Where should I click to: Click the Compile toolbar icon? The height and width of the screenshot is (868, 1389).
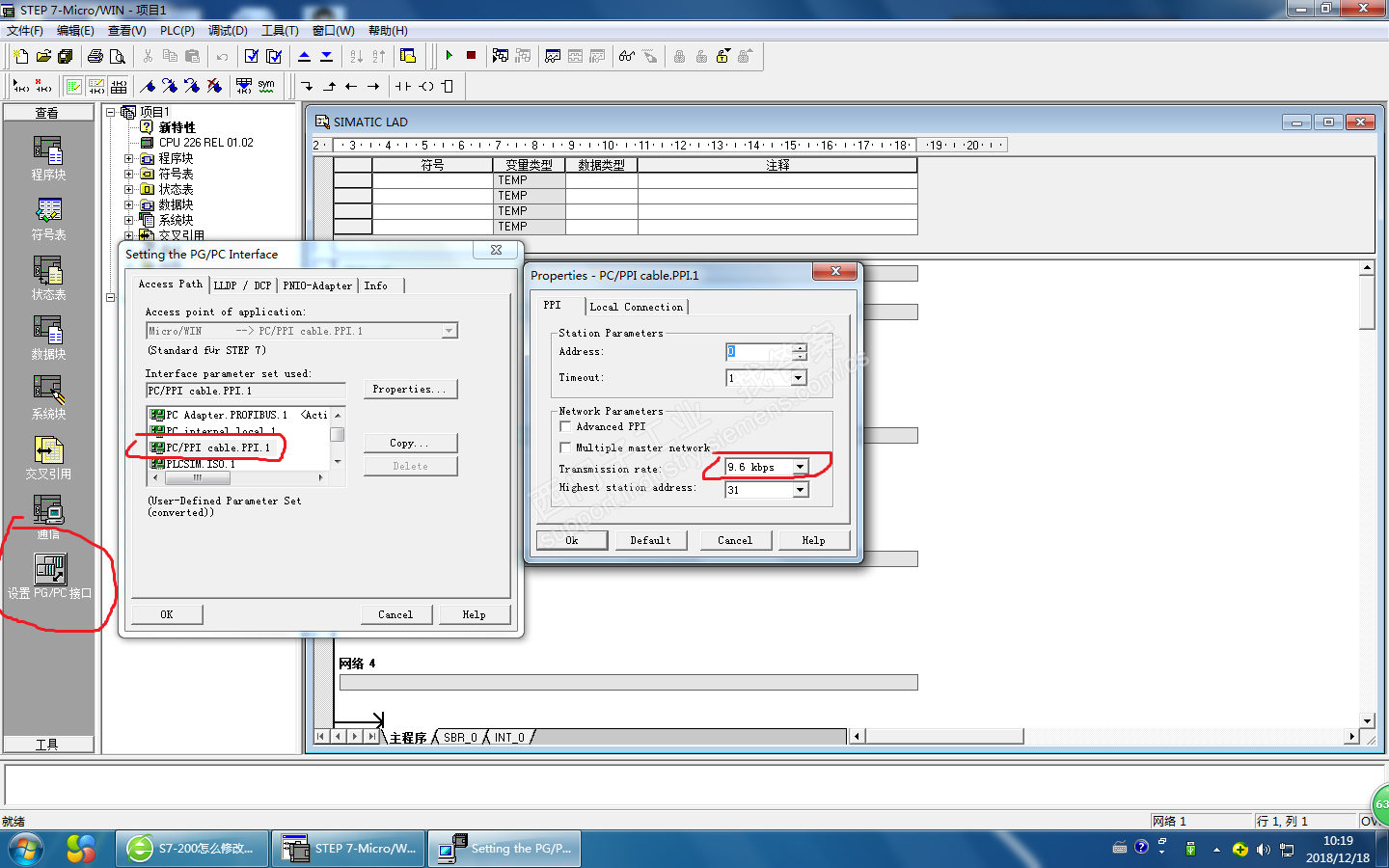point(252,56)
